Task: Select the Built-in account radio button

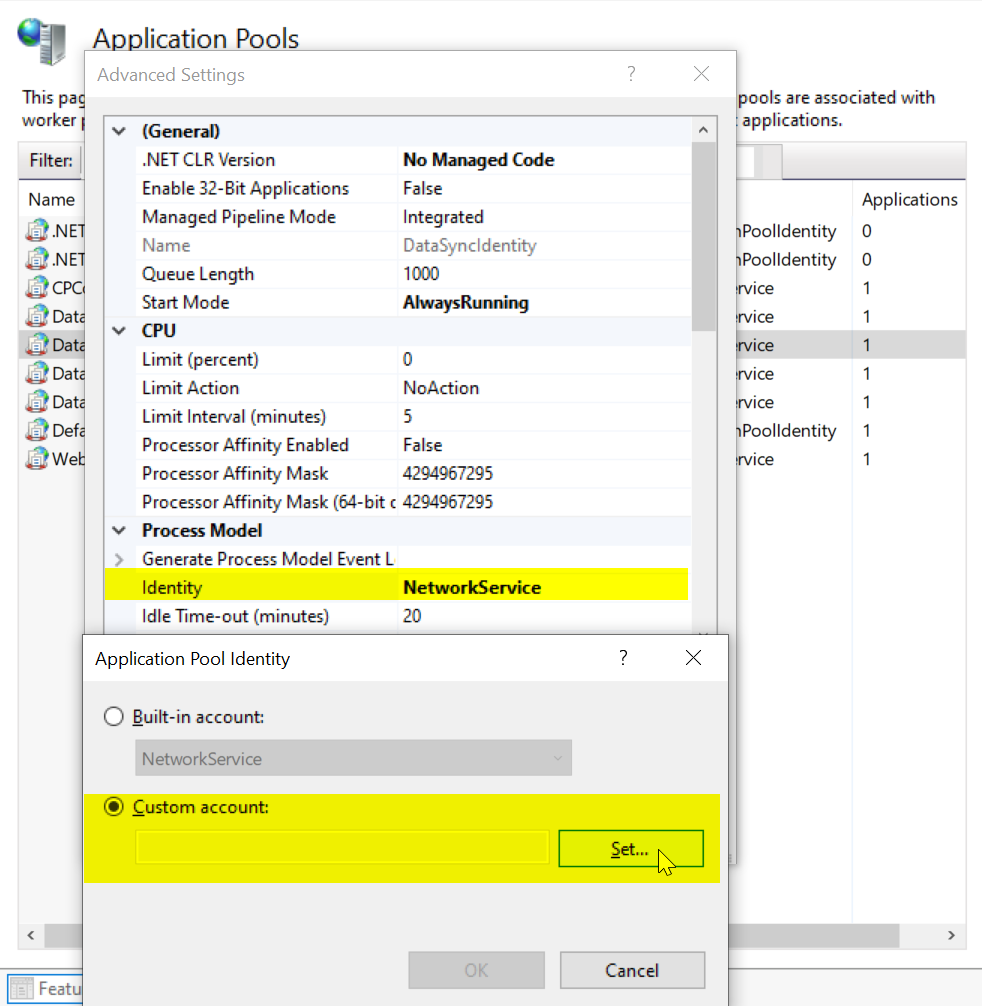Action: pos(115,717)
